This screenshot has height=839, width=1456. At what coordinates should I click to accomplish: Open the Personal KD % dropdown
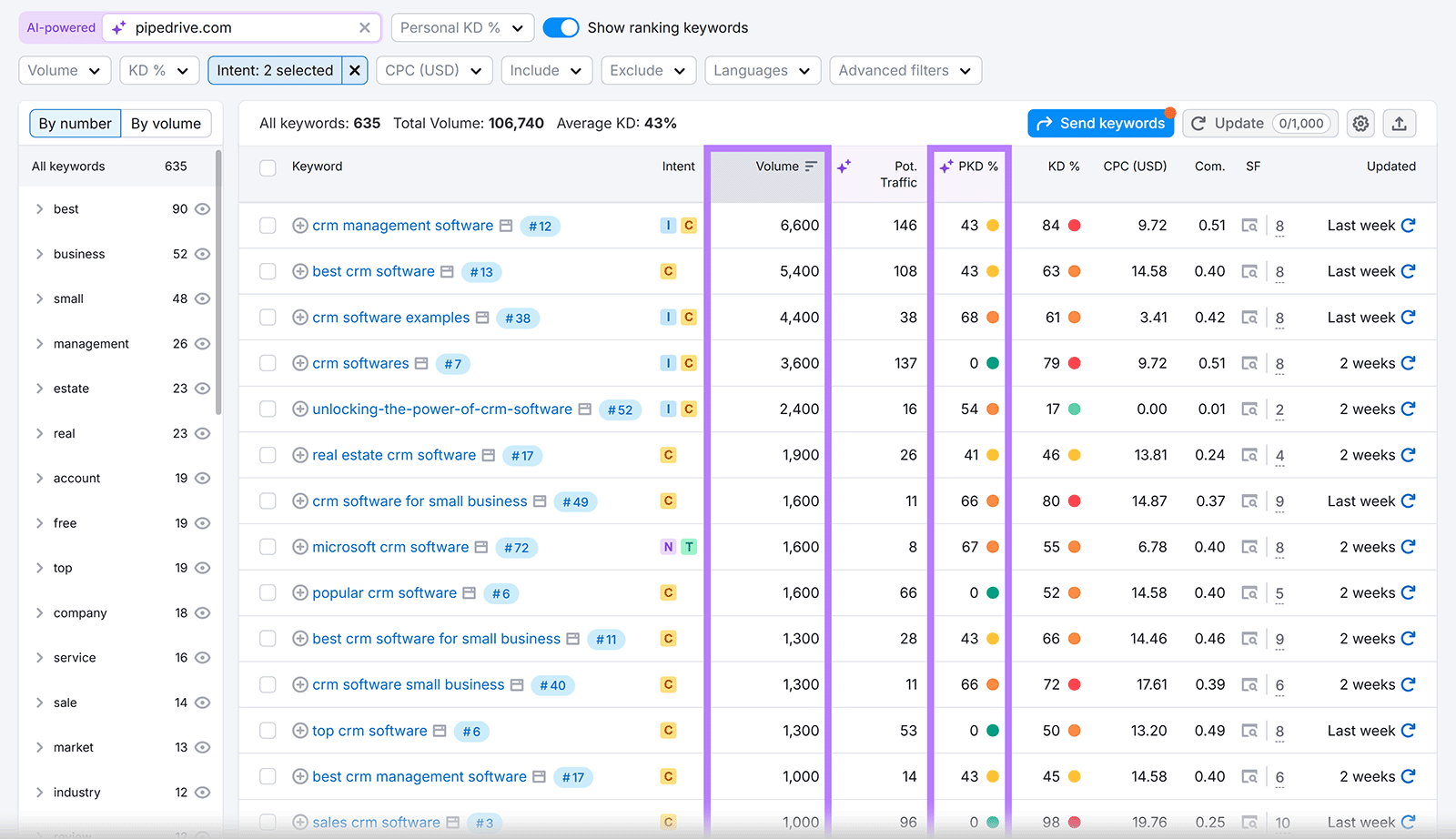tap(462, 28)
